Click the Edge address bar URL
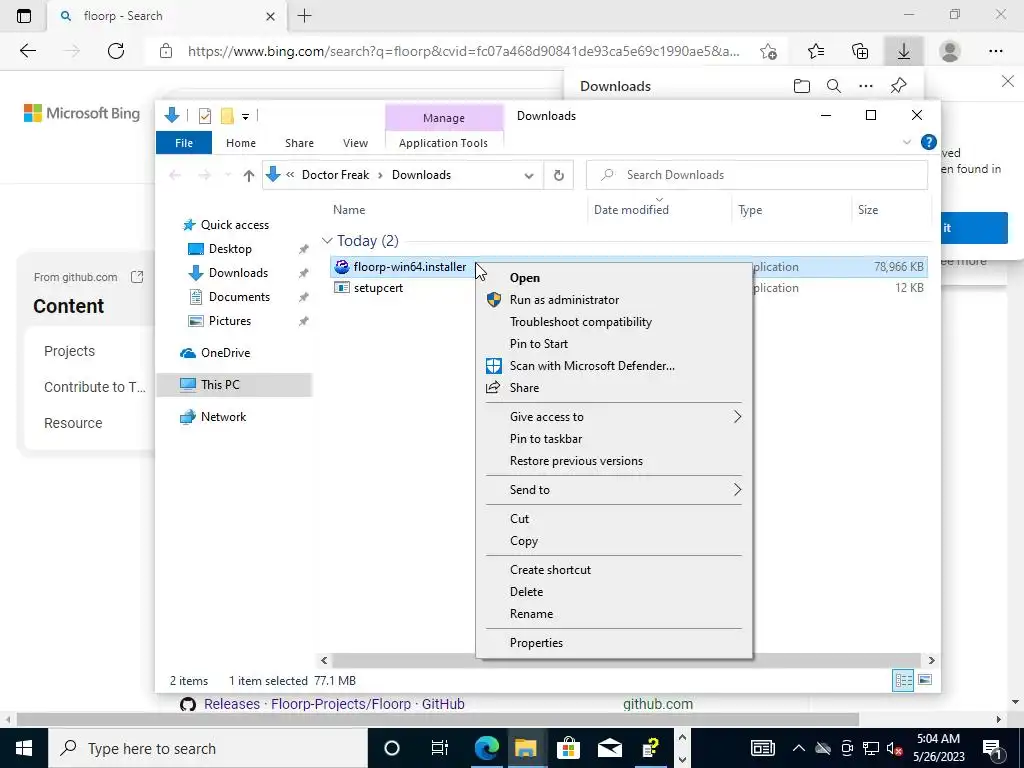The height and width of the screenshot is (768, 1024). click(464, 51)
